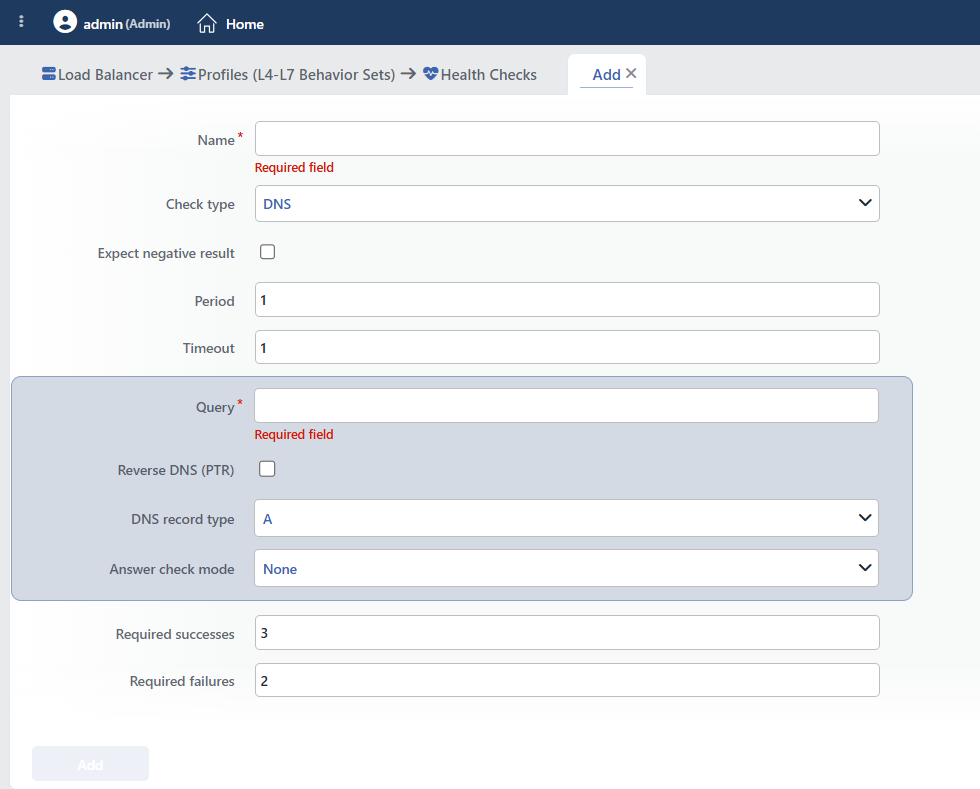Click the admin user avatar icon
The image size is (980, 789).
tap(65, 22)
